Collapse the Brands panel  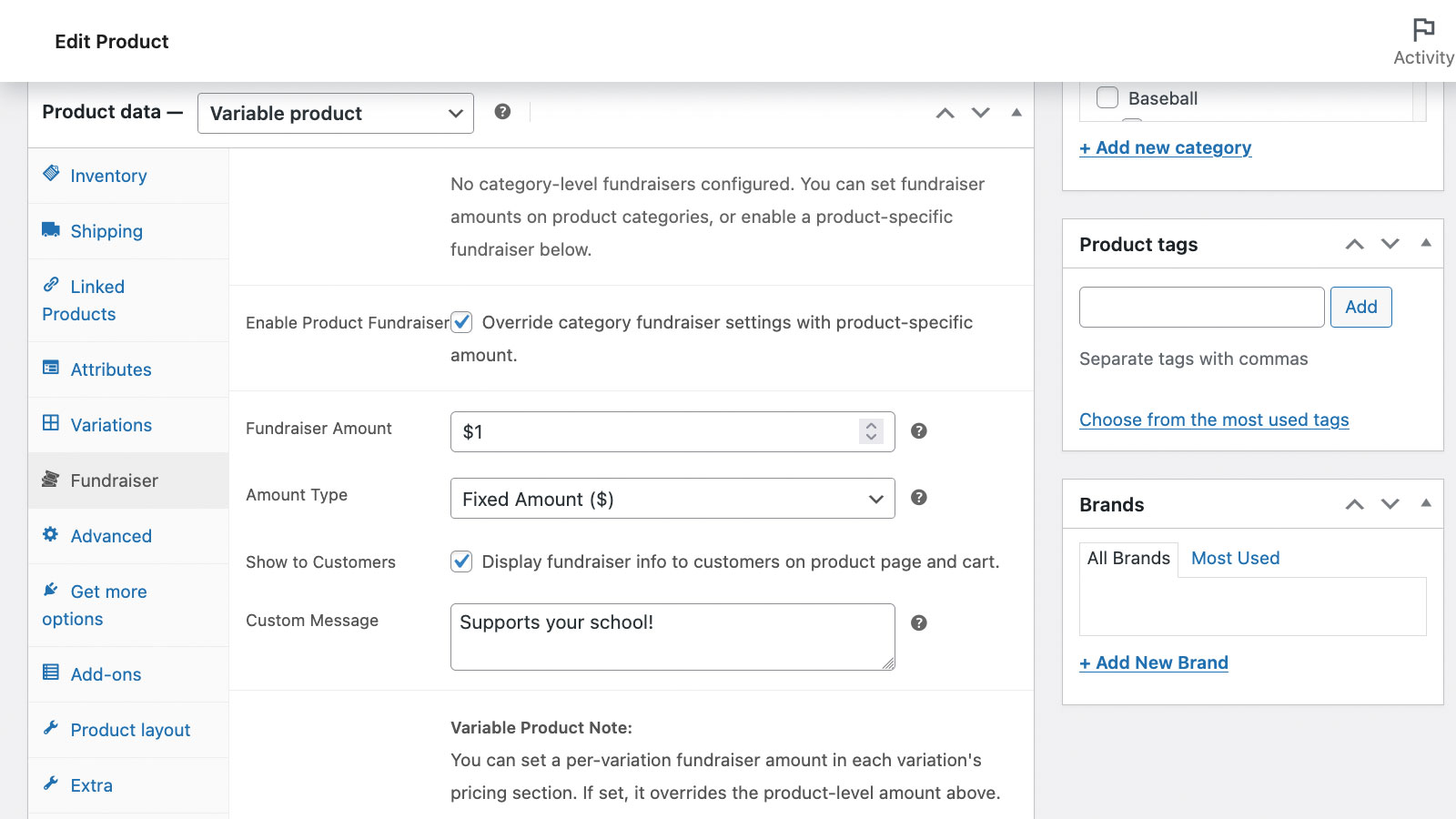pyautogui.click(x=1426, y=503)
